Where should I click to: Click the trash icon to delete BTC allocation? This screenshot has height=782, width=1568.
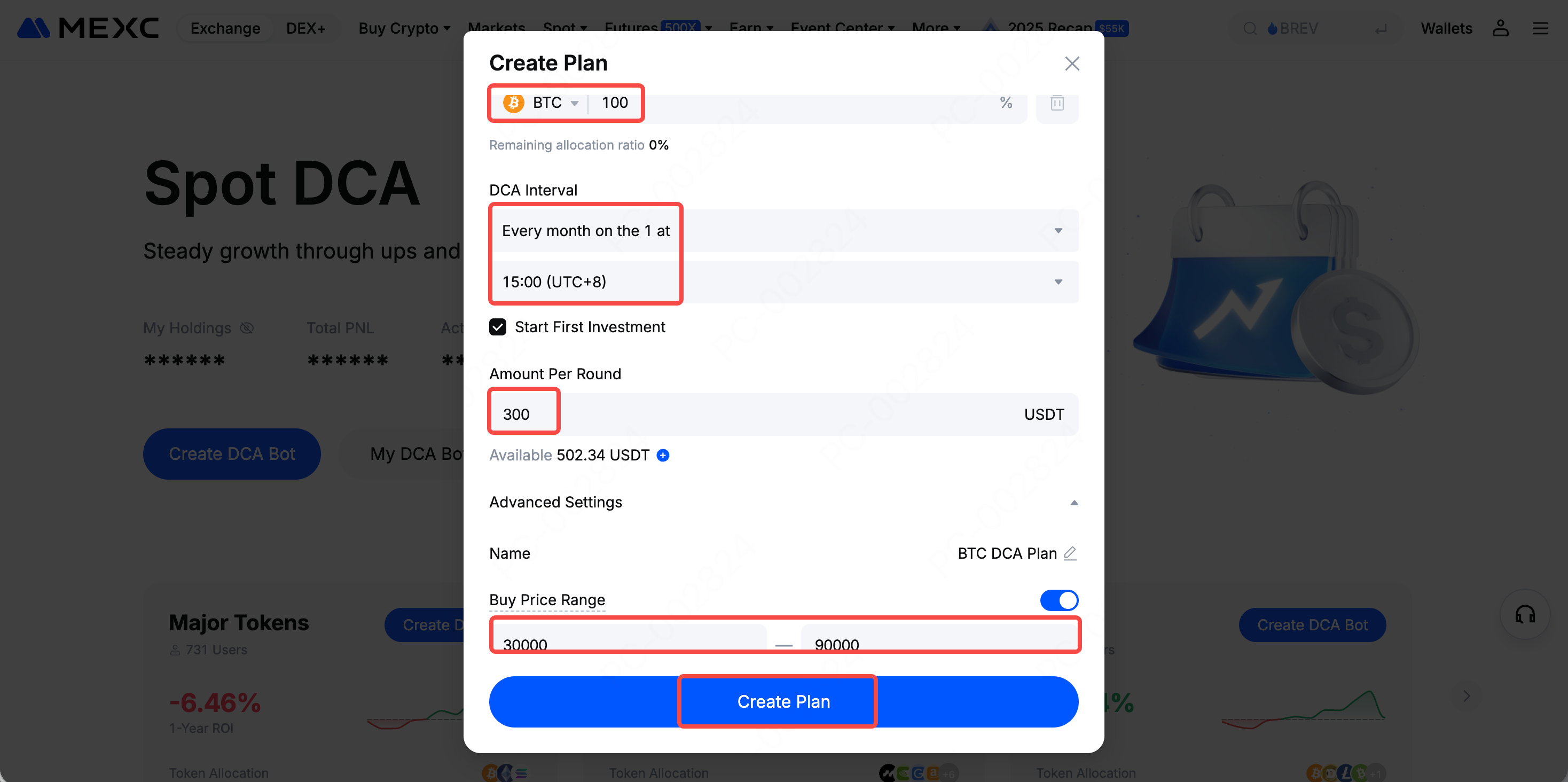[x=1057, y=103]
